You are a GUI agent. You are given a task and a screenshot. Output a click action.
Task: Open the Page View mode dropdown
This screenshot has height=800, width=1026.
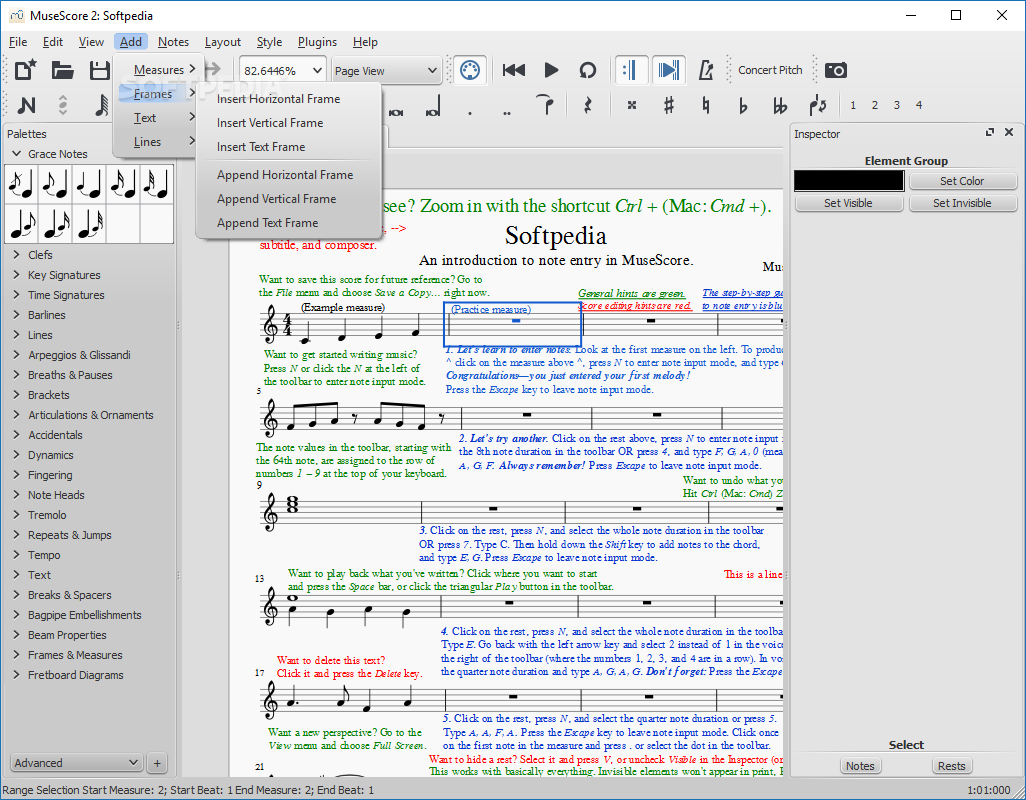385,71
